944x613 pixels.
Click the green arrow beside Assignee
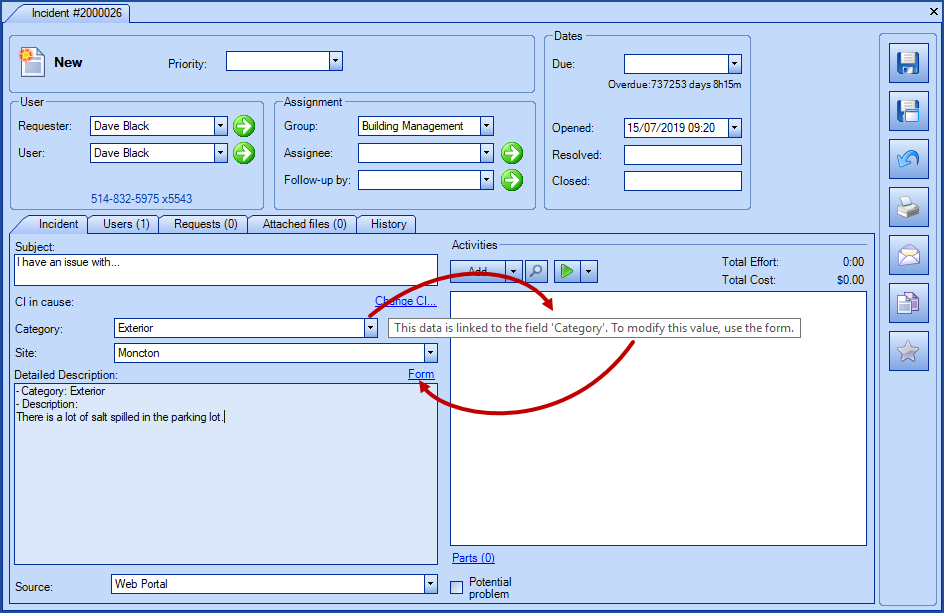[510, 153]
